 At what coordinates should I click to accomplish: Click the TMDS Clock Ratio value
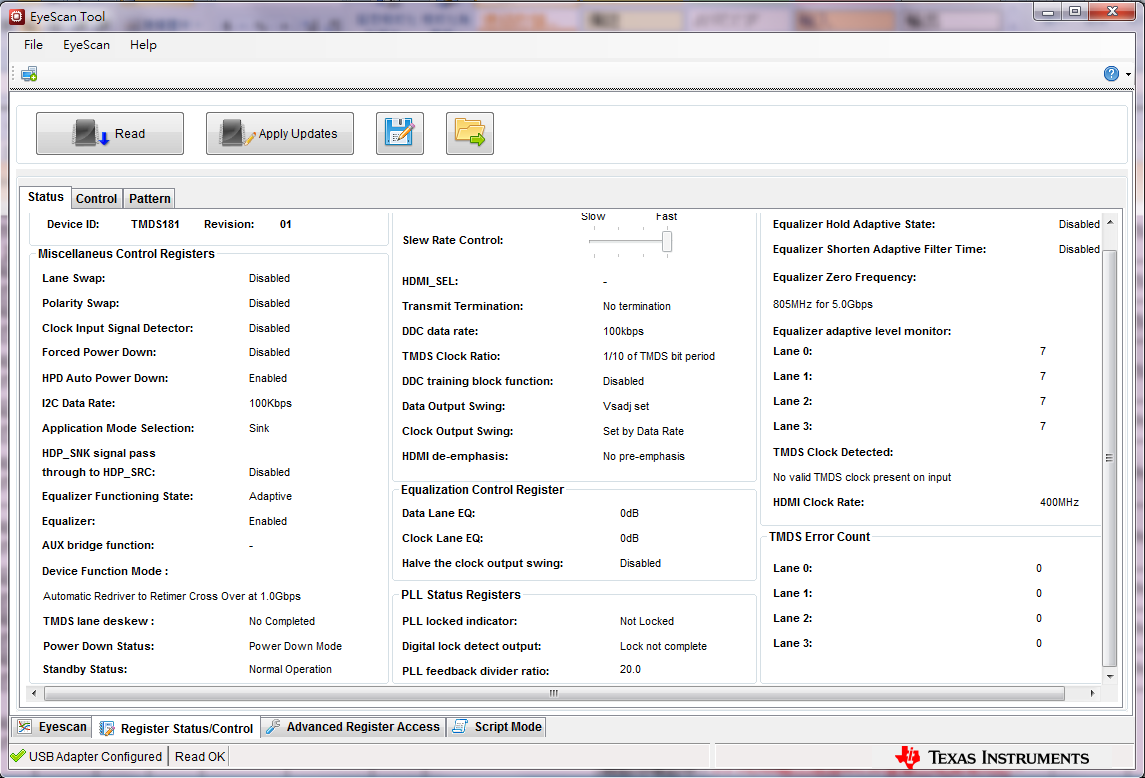[x=659, y=356]
